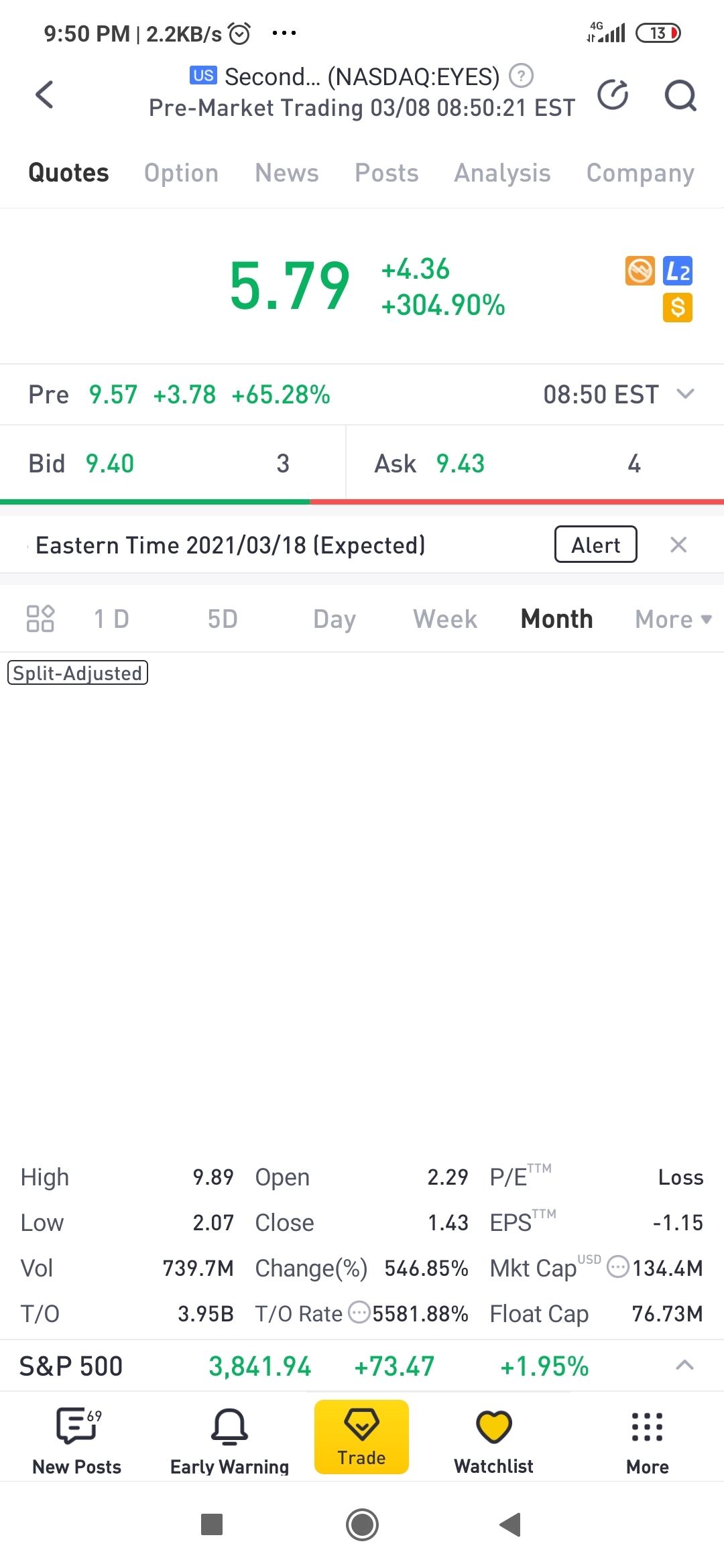The height and width of the screenshot is (1568, 724).
Task: Tap the question mark help icon
Action: coord(521,76)
